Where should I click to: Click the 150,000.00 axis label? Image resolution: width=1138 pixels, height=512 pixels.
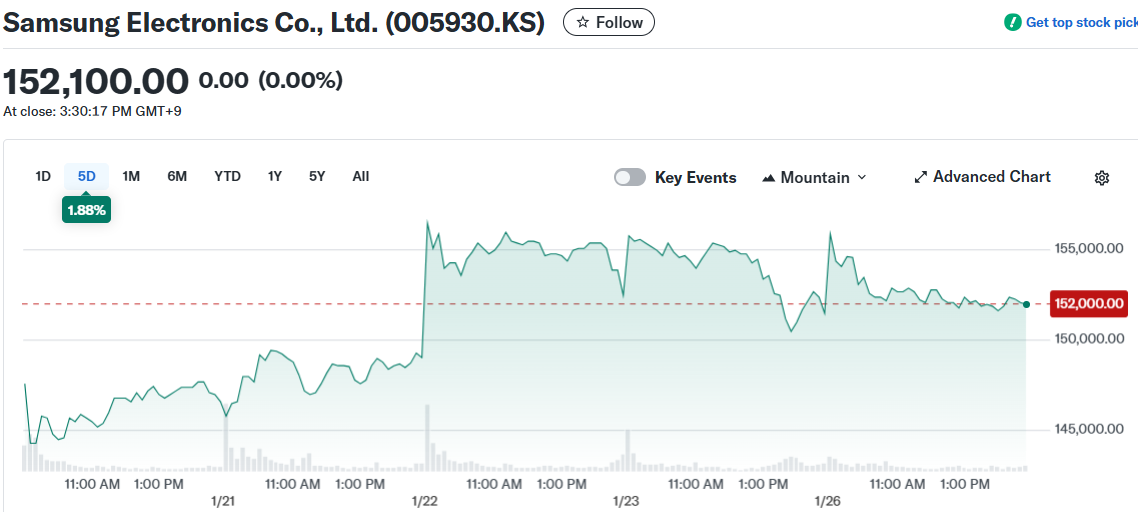[x=1089, y=339]
